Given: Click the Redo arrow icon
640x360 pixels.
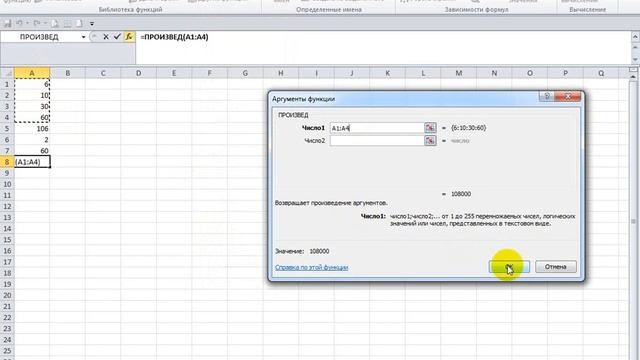Looking at the screenshot, I should pyautogui.click(x=37, y=24).
